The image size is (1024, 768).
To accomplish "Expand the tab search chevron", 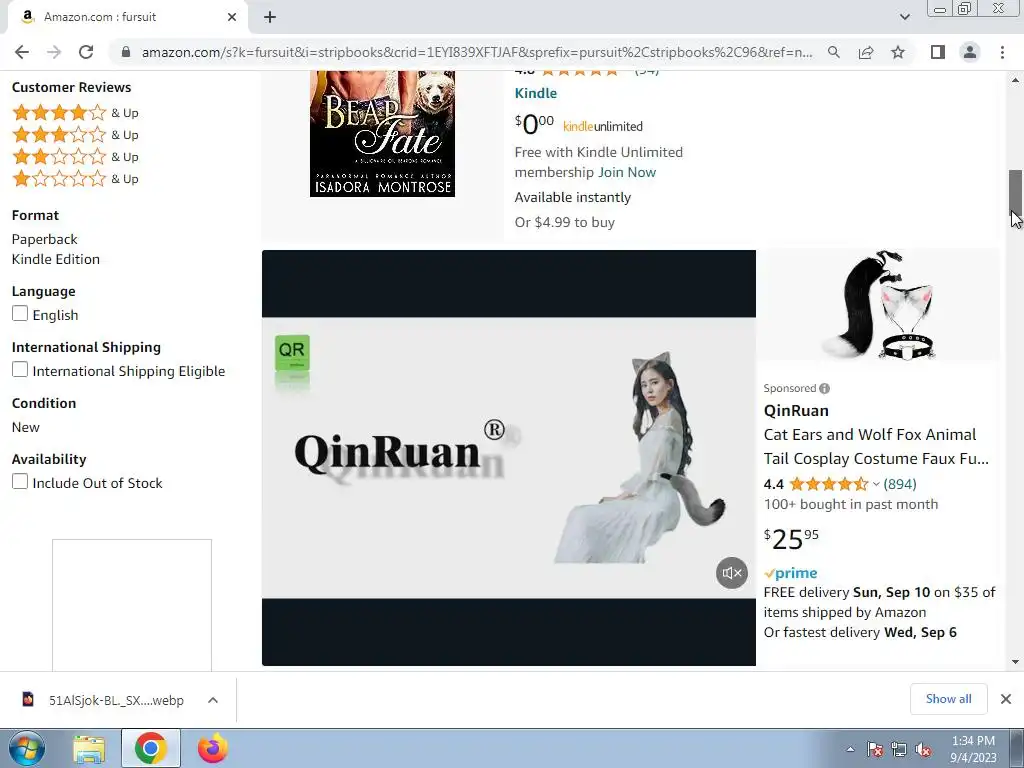I will [x=904, y=17].
